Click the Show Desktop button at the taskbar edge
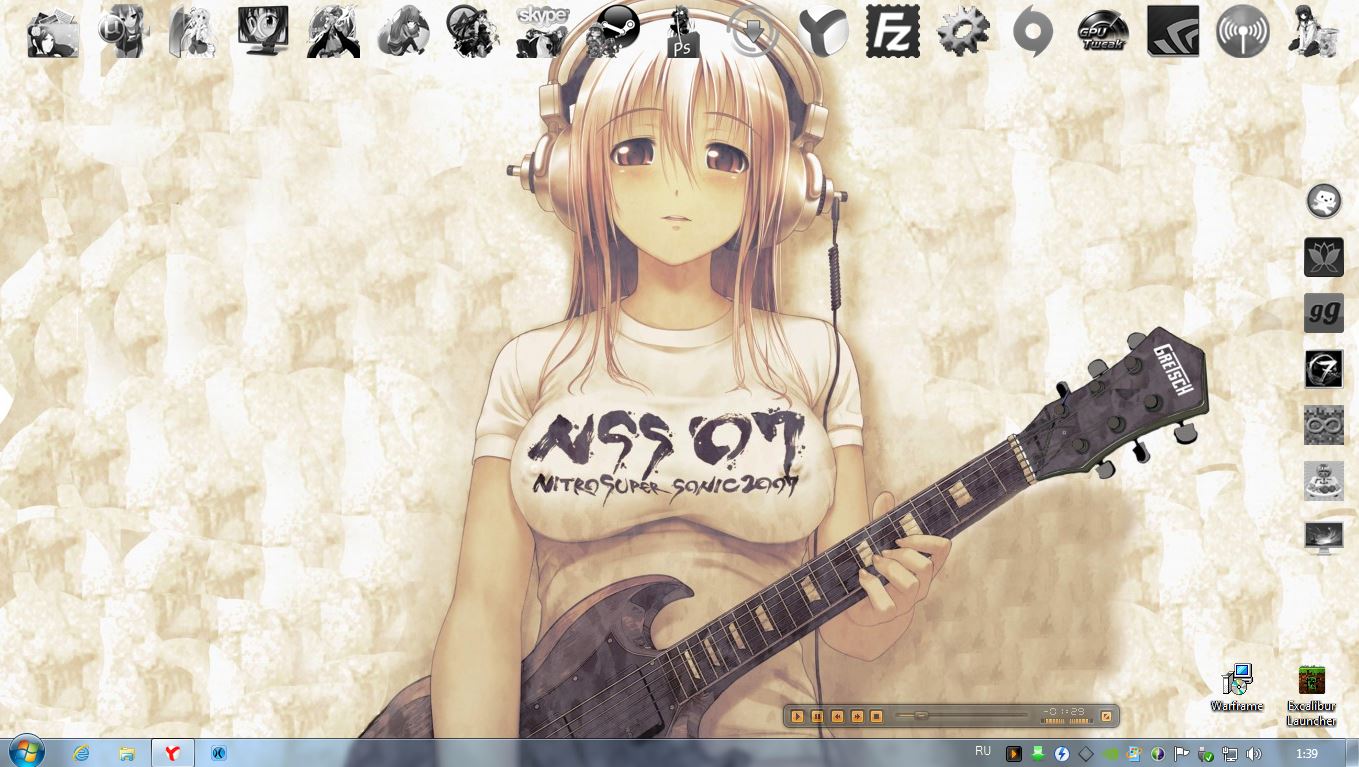1359x767 pixels. (x=1351, y=753)
